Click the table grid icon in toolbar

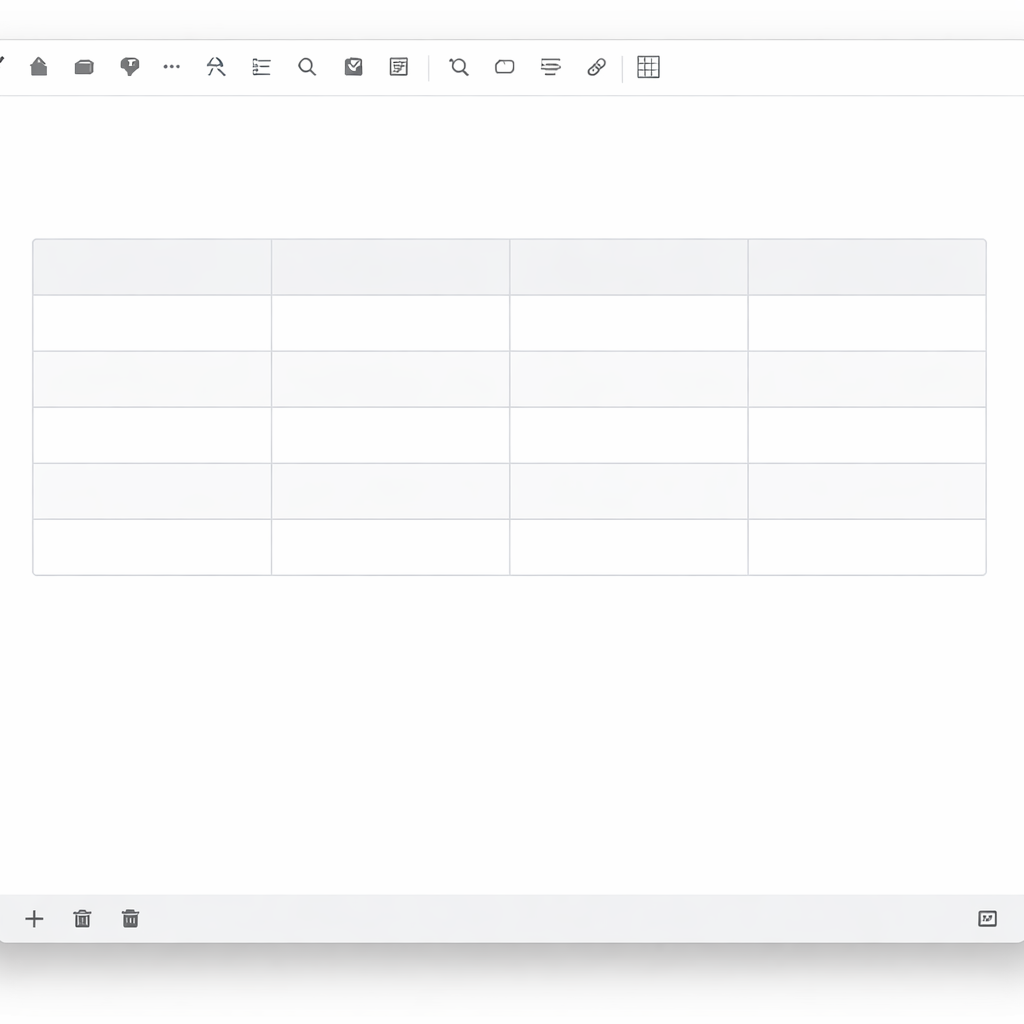(x=648, y=67)
